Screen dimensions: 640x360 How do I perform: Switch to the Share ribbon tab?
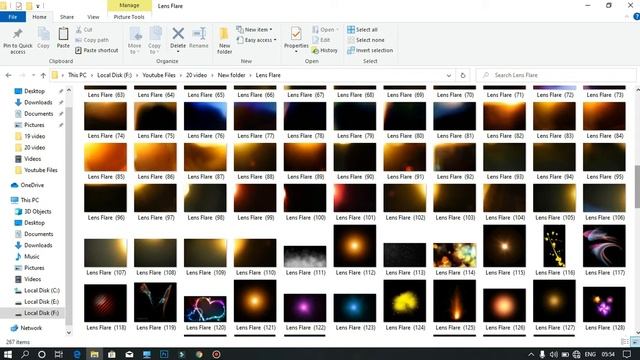click(x=67, y=17)
